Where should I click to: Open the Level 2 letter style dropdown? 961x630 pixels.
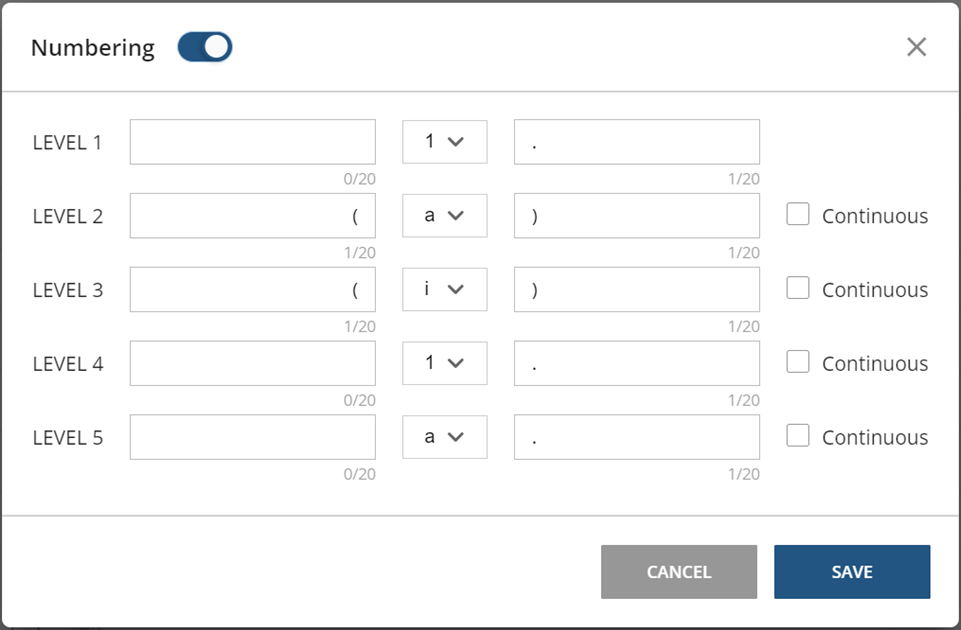tap(444, 215)
